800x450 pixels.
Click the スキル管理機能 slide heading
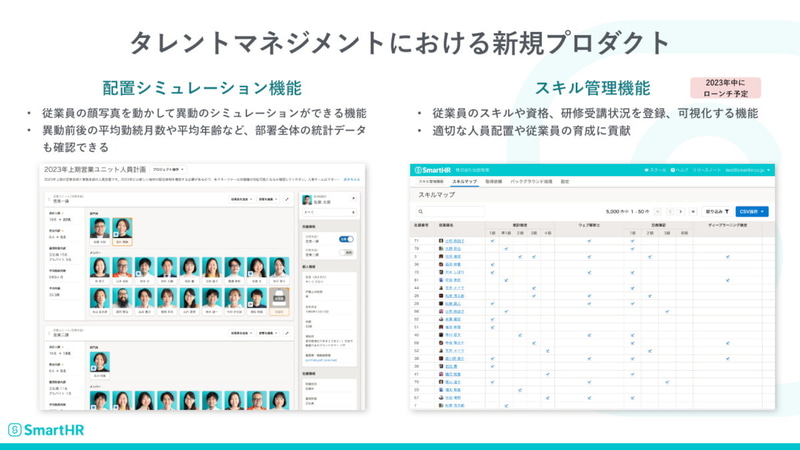tap(592, 88)
